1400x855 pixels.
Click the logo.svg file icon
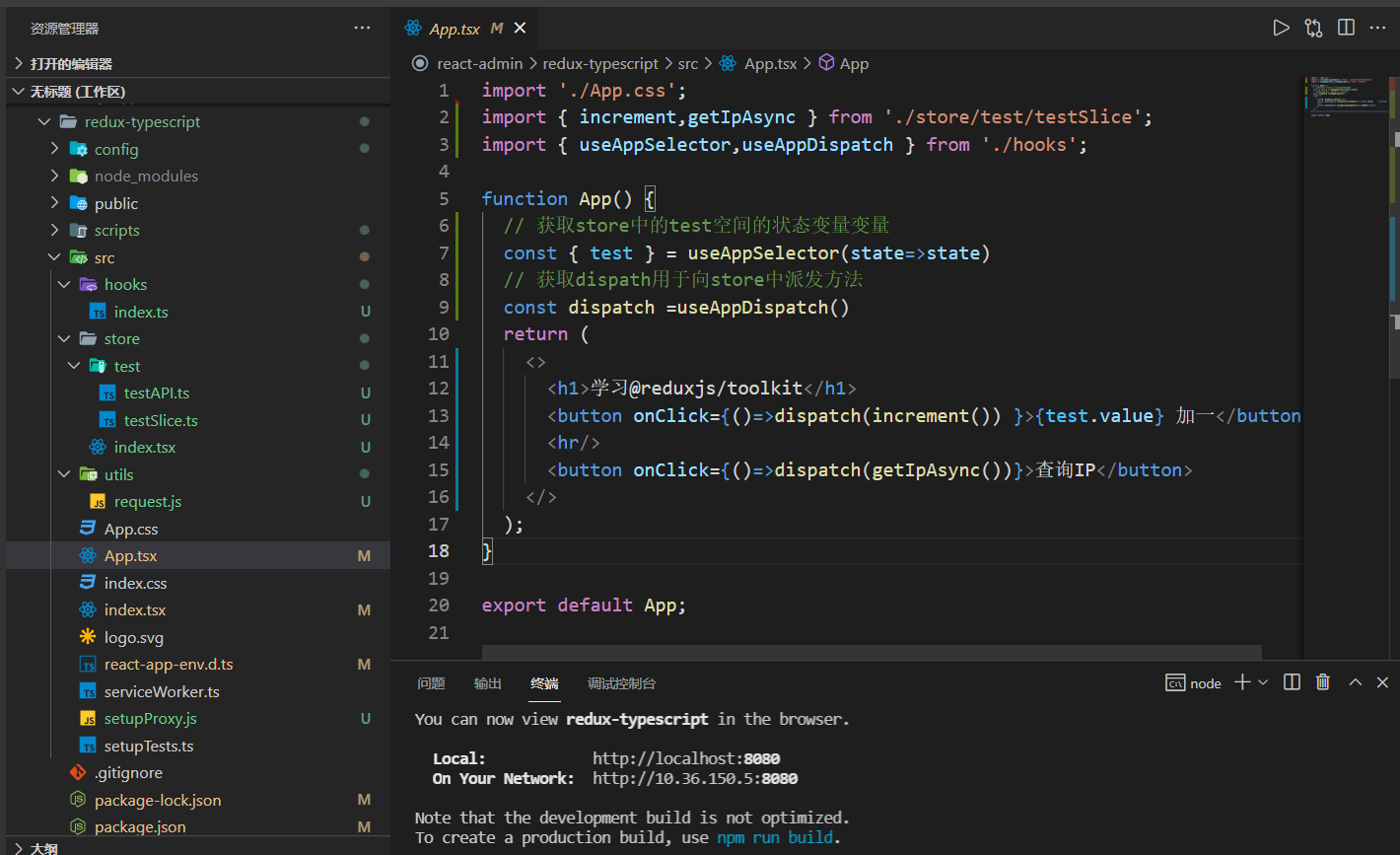click(88, 637)
